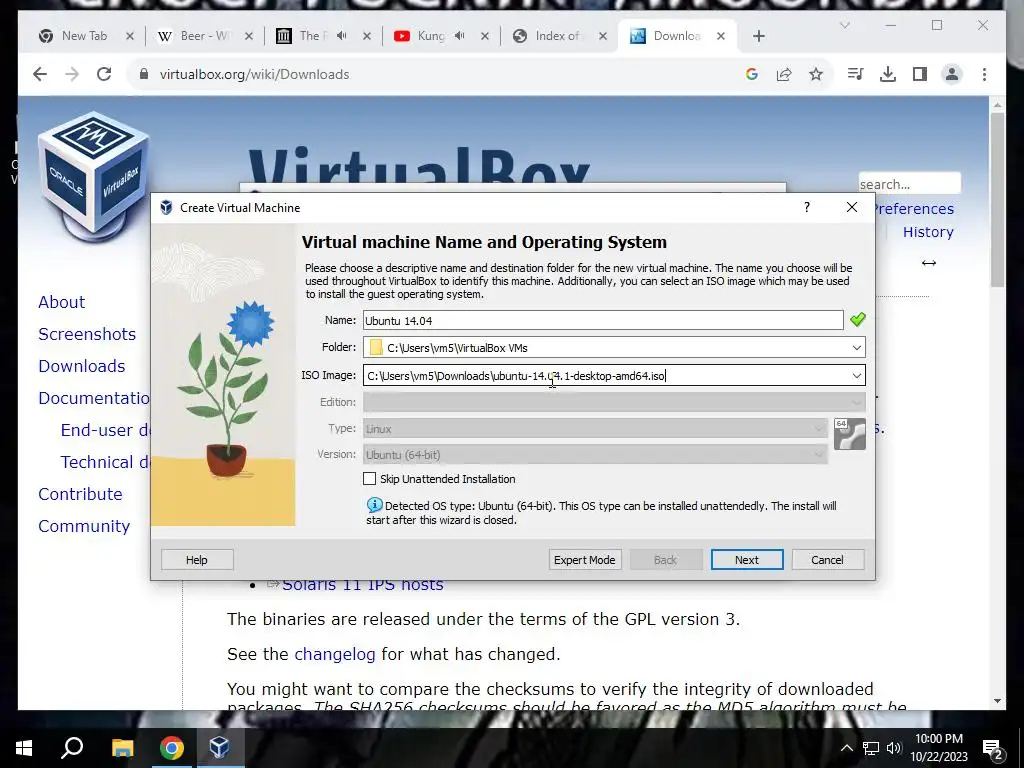Click the 64-bit OS type icon
The height and width of the screenshot is (768, 1024).
coord(850,434)
